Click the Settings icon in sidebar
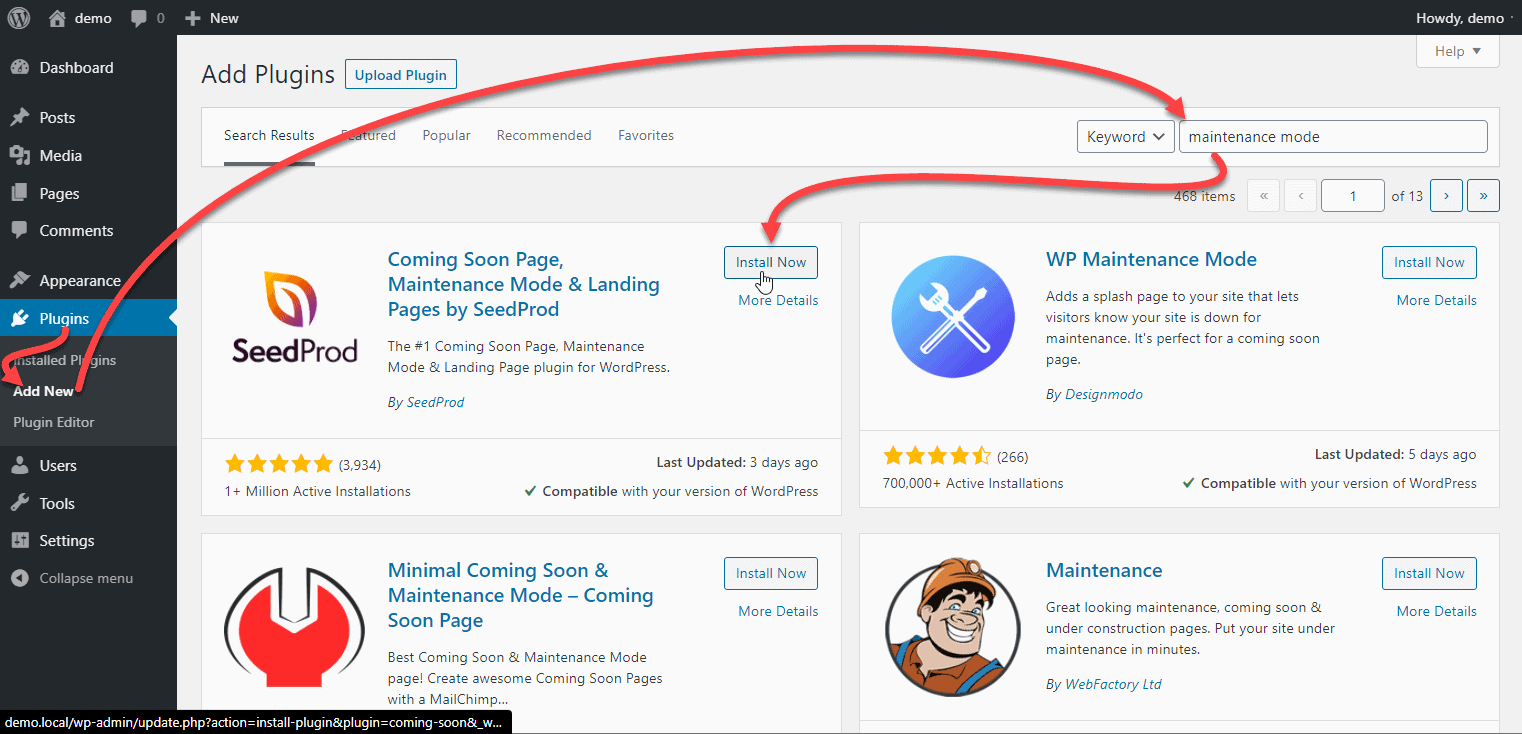Screen dimensions: 1522x734 20,541
